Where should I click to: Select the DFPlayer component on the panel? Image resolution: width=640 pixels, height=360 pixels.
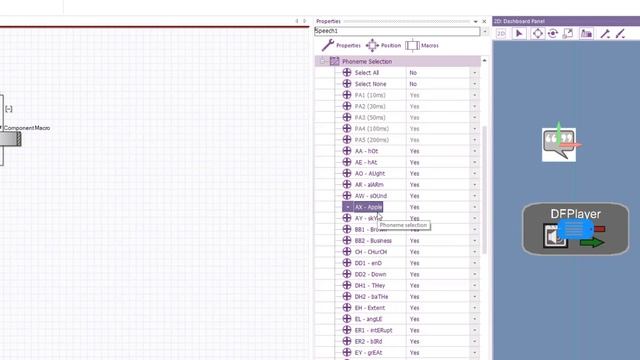pyautogui.click(x=576, y=229)
